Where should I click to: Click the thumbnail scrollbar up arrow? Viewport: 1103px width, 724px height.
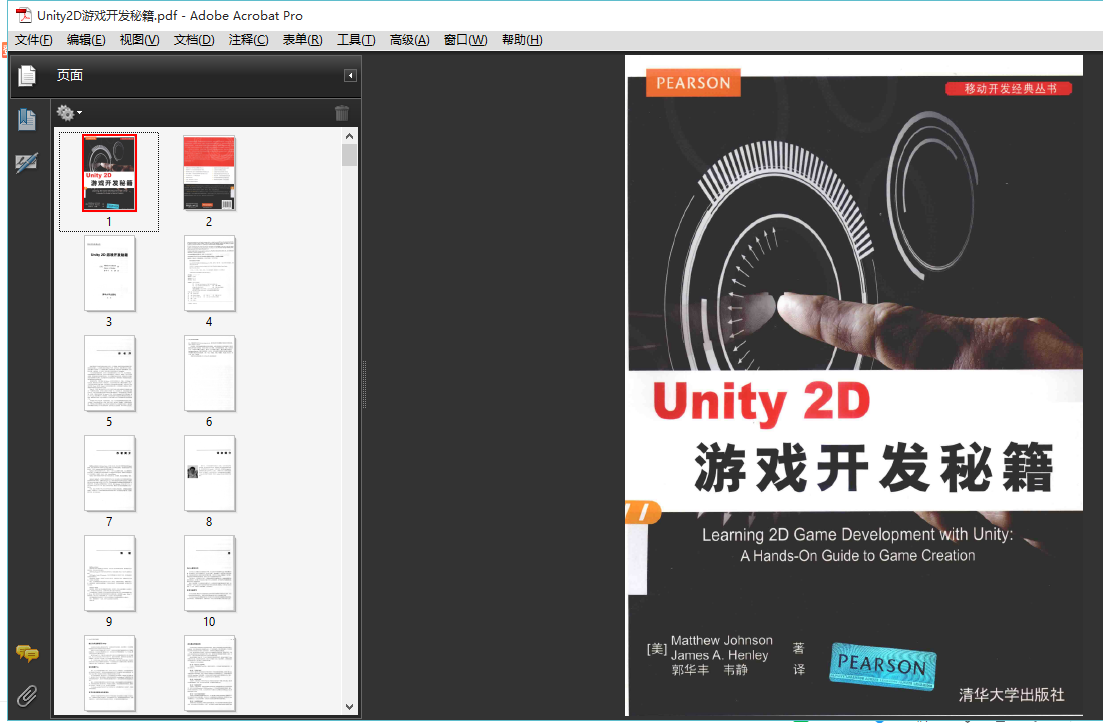tap(350, 136)
